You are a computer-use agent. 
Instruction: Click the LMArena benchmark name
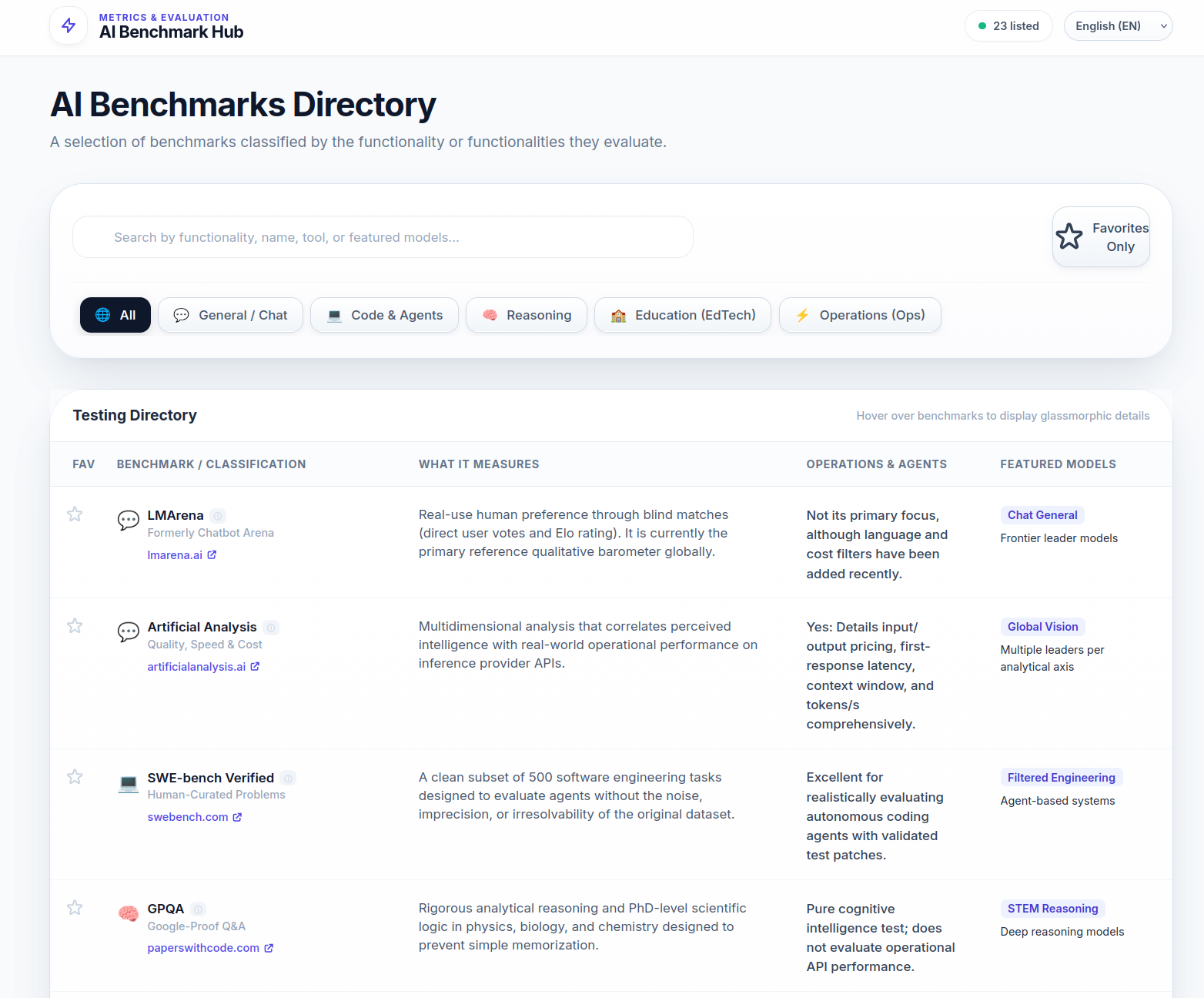[176, 515]
